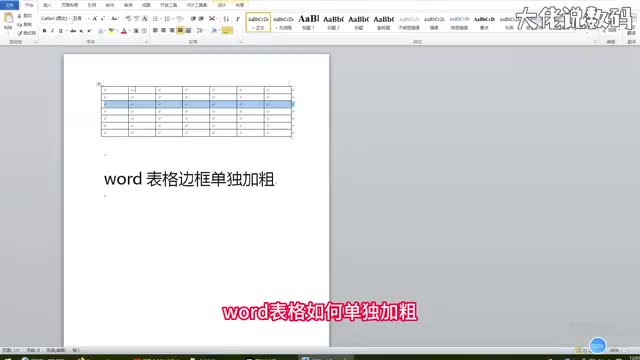640x360 pixels.
Task: Click the Shading paint bucket icon
Action: coord(214,30)
